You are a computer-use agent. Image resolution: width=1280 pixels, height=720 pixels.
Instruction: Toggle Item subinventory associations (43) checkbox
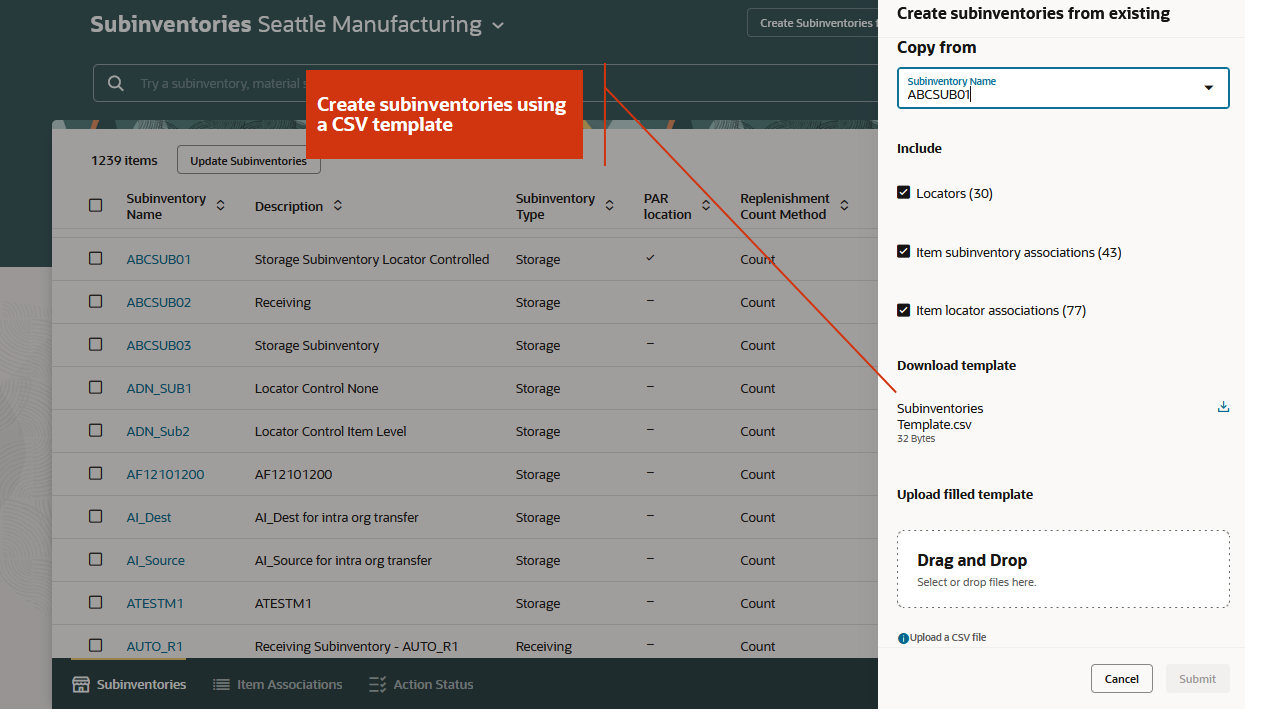[x=903, y=251]
